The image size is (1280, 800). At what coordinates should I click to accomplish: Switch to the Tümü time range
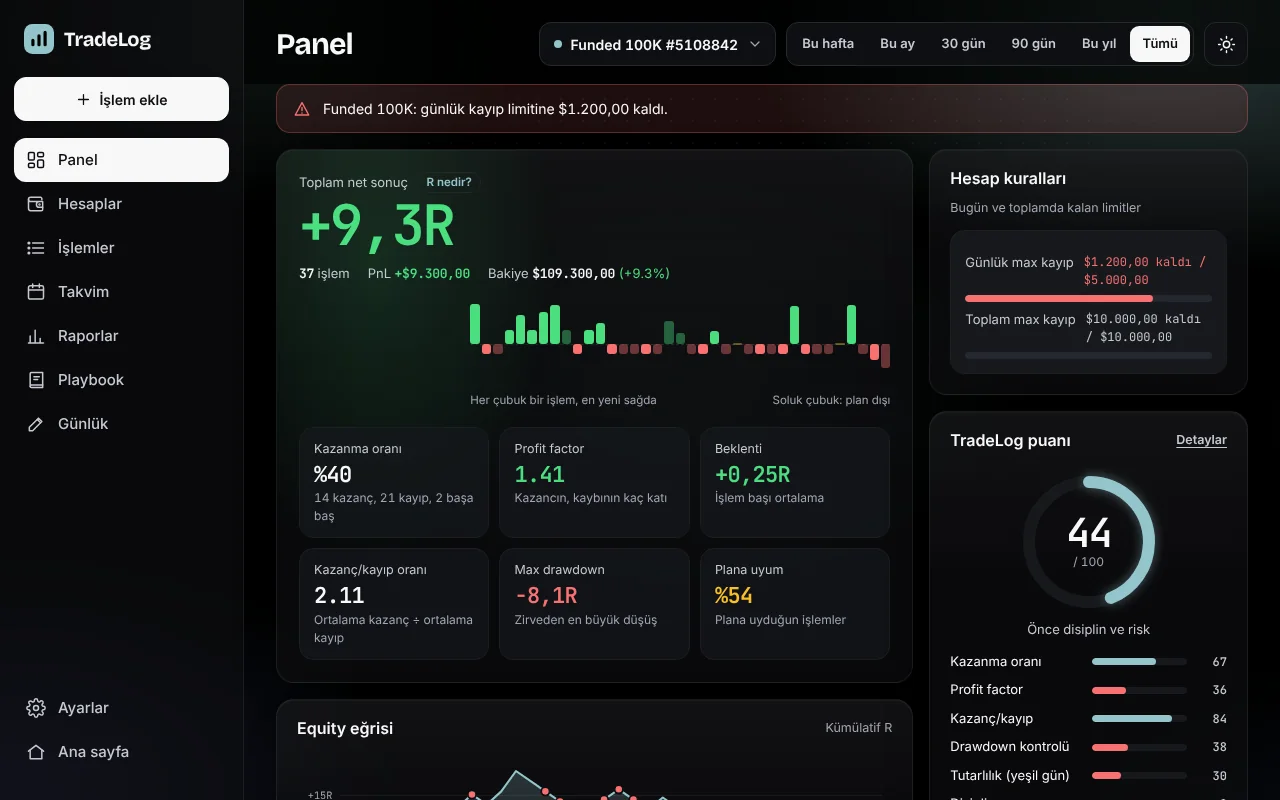coord(1160,44)
